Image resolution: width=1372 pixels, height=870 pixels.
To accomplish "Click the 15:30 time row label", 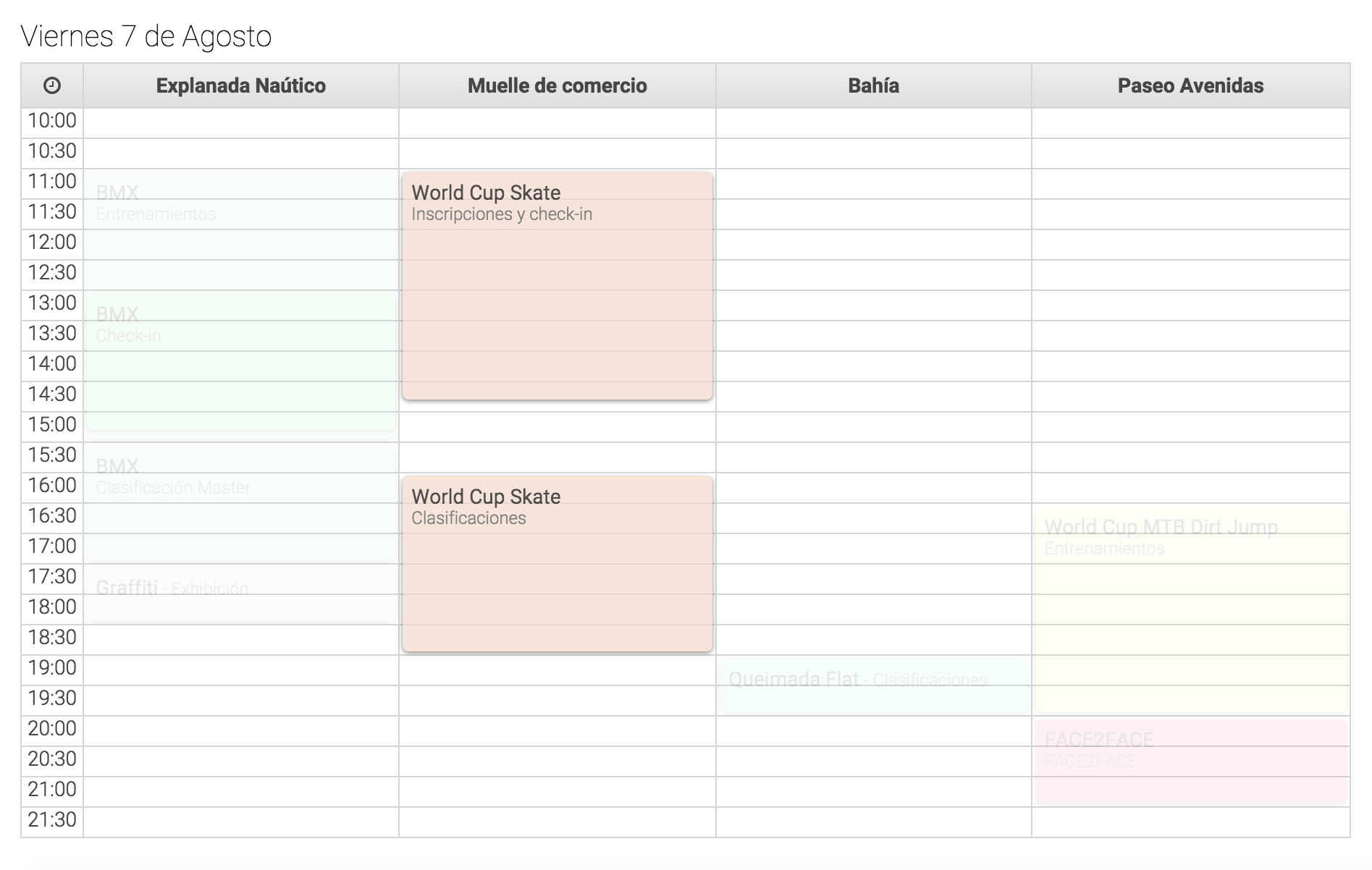I will tap(52, 455).
